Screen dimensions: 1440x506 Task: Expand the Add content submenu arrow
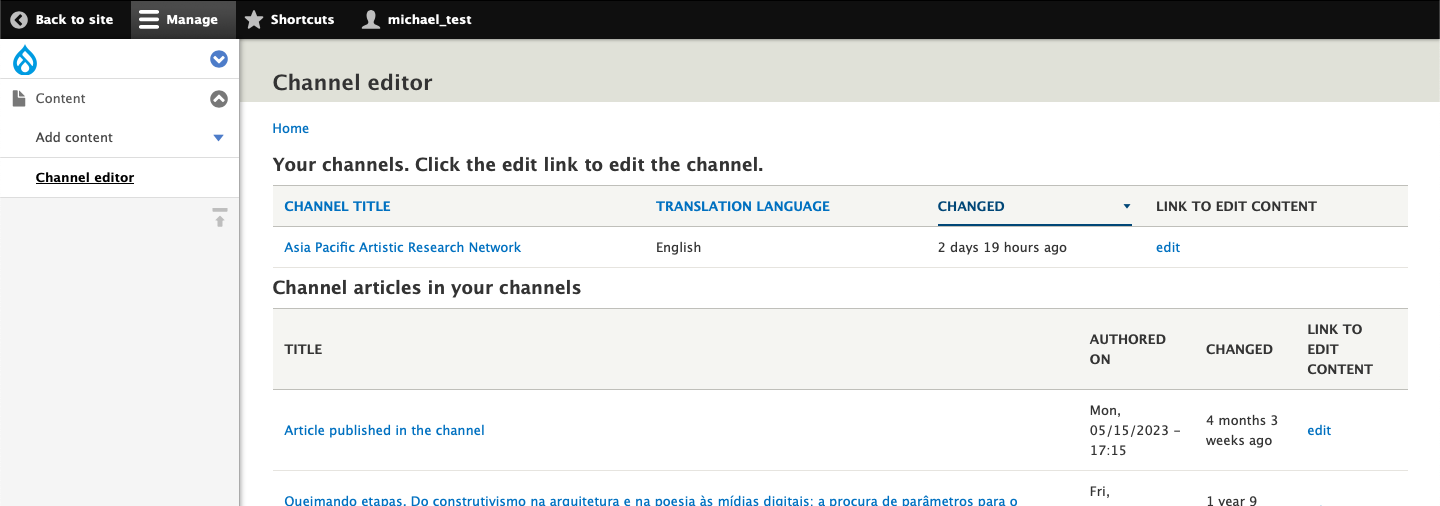tap(219, 138)
